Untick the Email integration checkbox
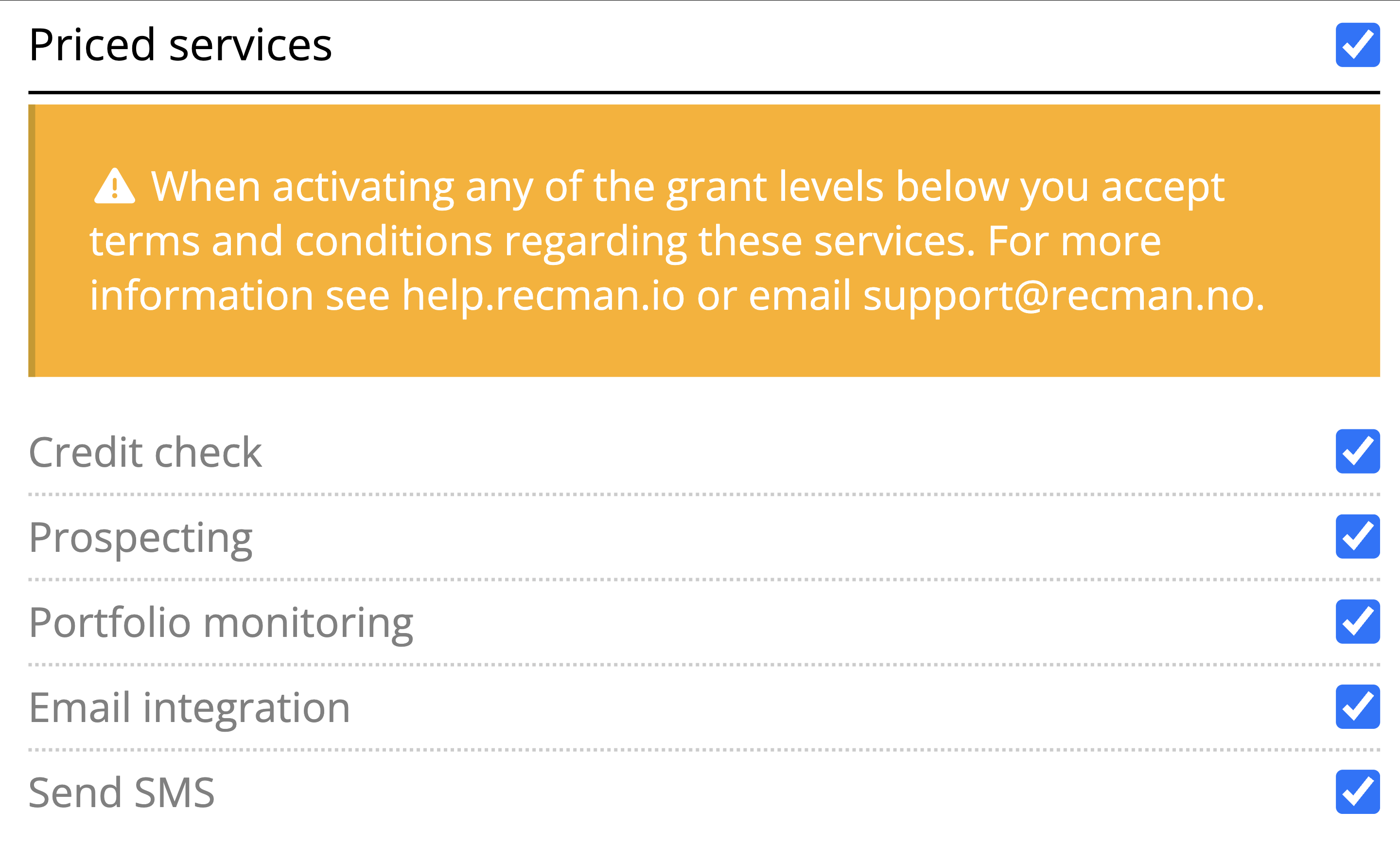This screenshot has height=846, width=1400. point(1357,707)
